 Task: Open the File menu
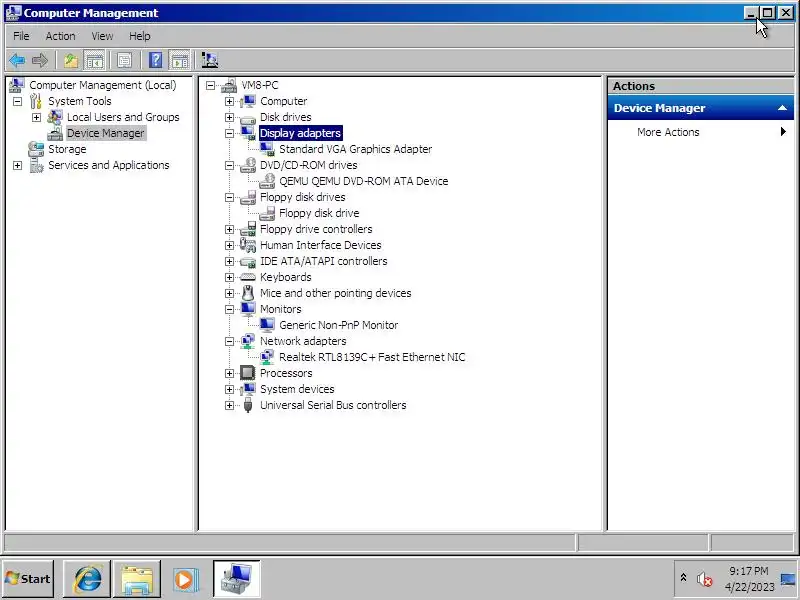pyautogui.click(x=21, y=36)
